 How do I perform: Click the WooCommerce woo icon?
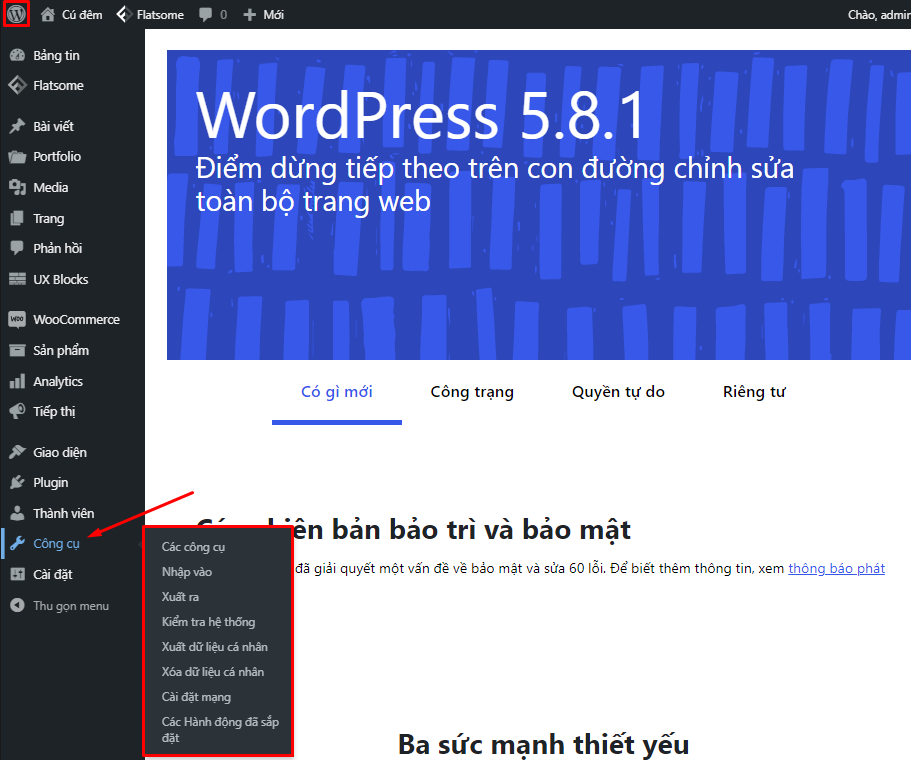(17, 320)
